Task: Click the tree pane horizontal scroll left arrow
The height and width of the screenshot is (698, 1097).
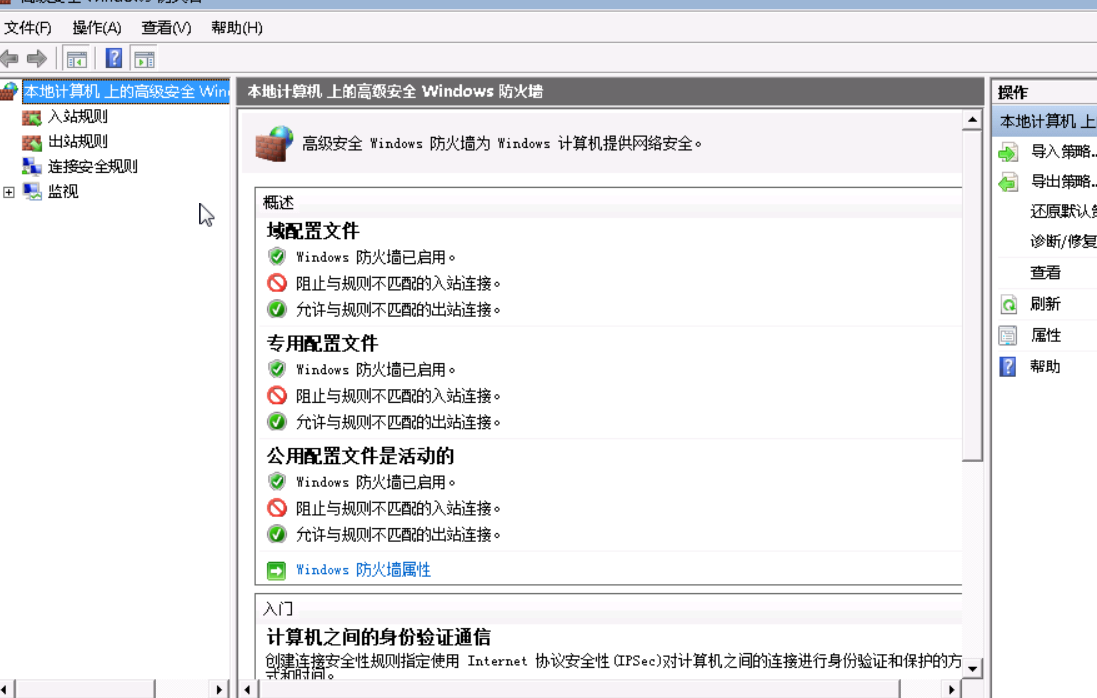Action: [5, 690]
